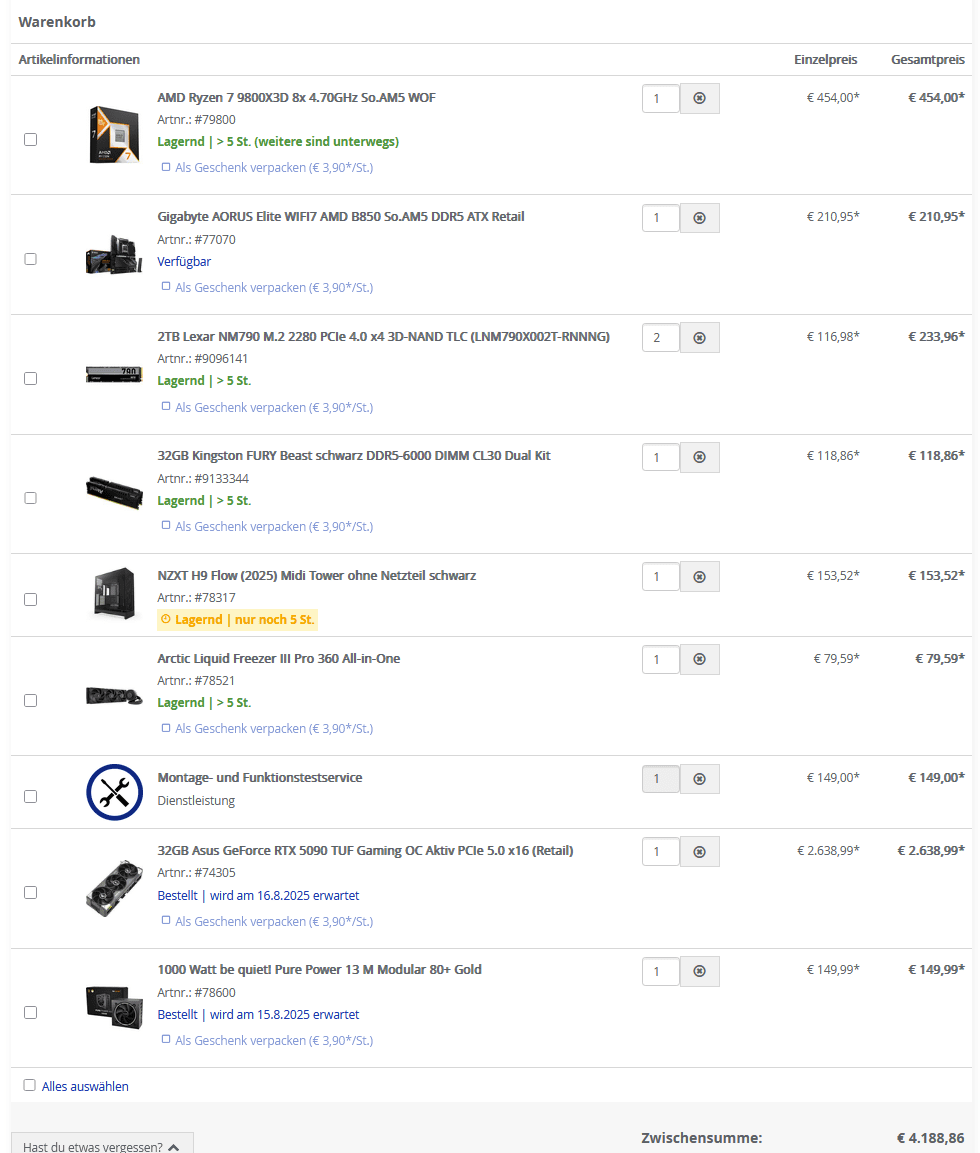Open the NZXT H9 Flow product link
This screenshot has height=1153, width=980.
point(316,576)
